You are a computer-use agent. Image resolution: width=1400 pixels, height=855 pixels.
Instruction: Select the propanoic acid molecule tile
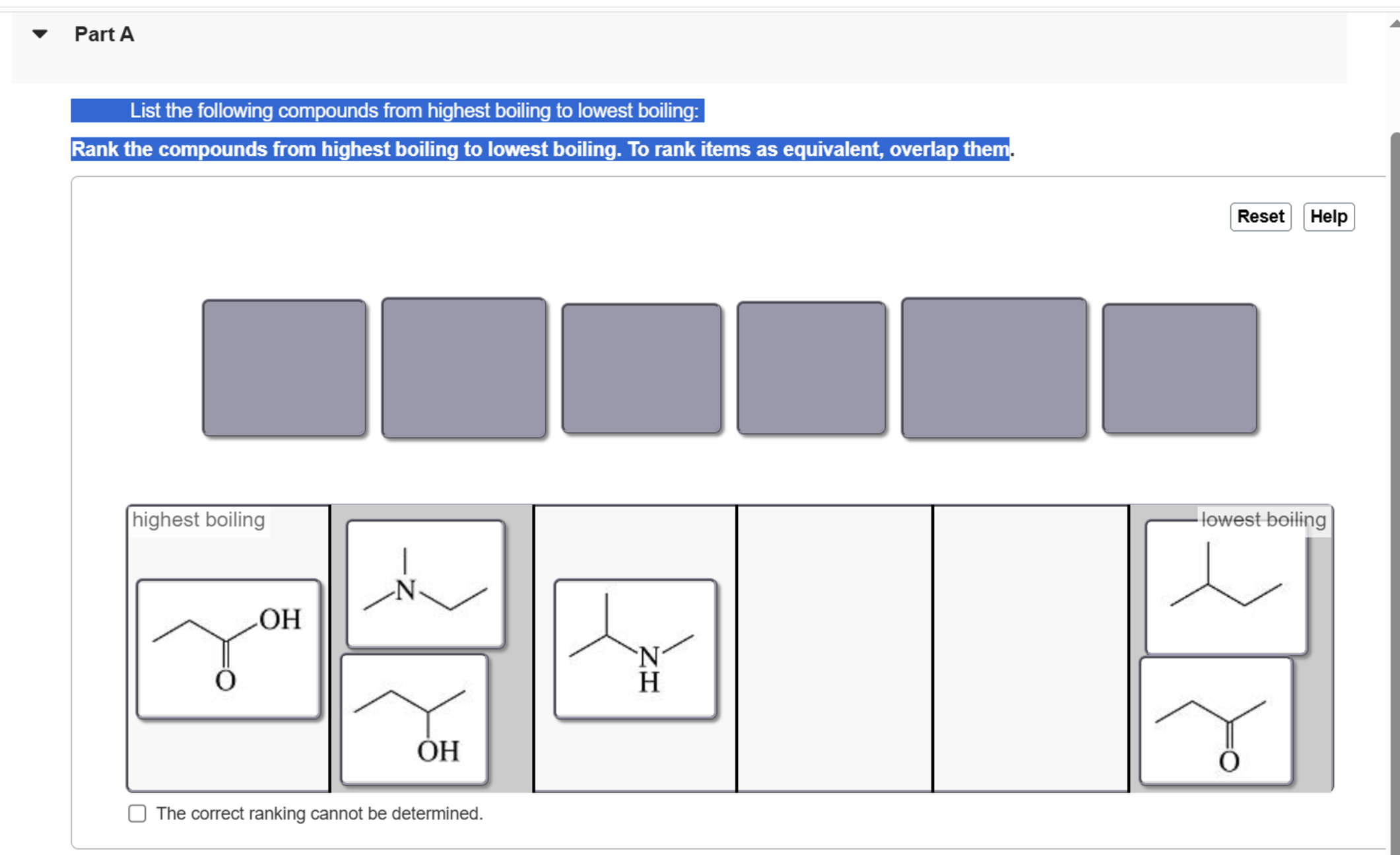228,648
